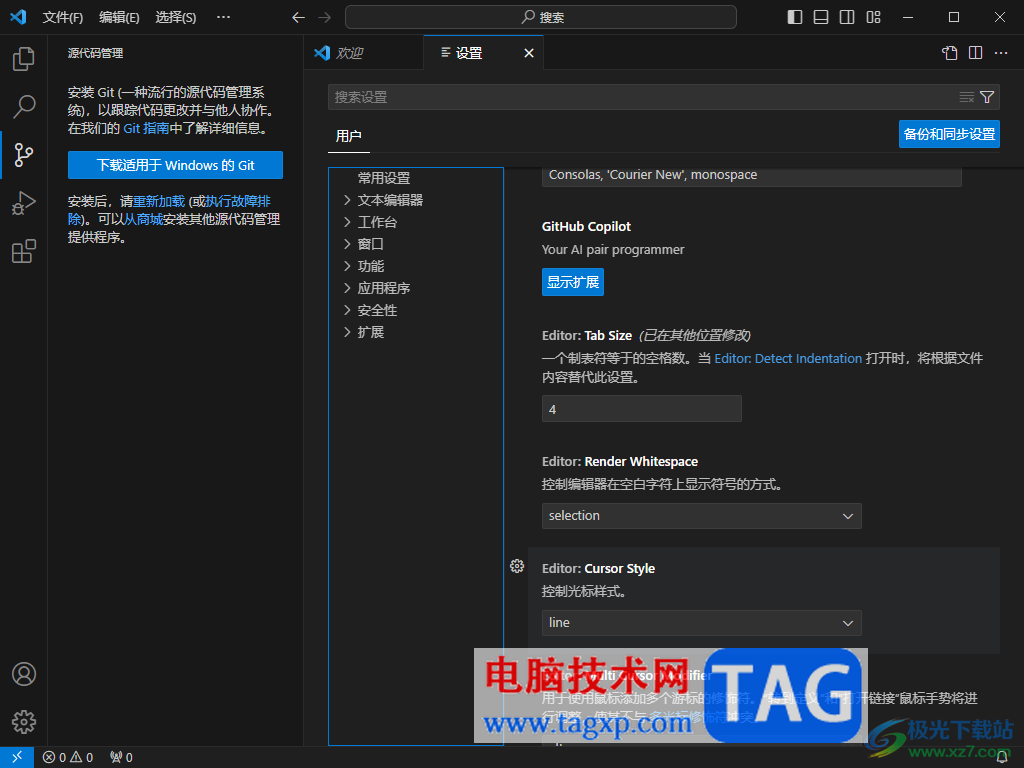
Task: Click the ports forwarded status indicator
Action: [121, 758]
